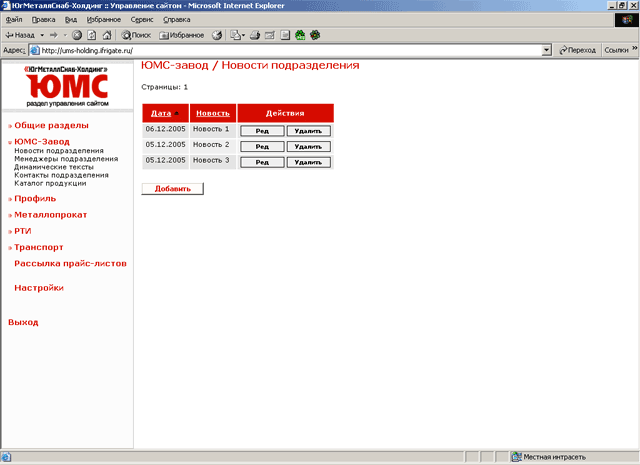
Task: Expand the РТИ section
Action: pyautogui.click(x=22, y=231)
